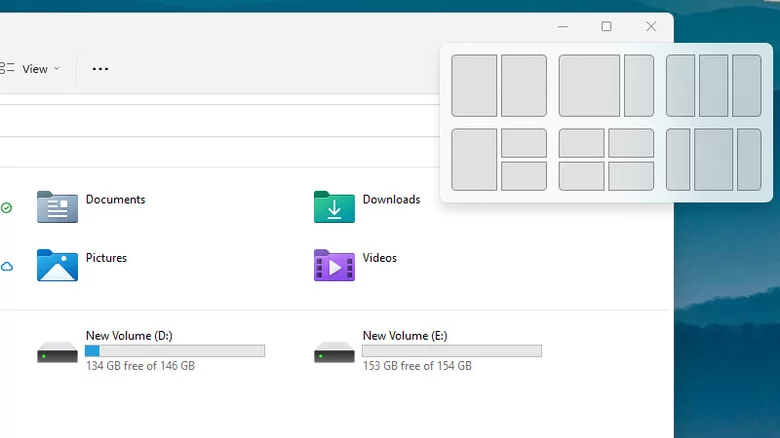The height and width of the screenshot is (438, 780).
Task: Pick wide center zone of the bottom-right snap layout
Action: (713, 159)
